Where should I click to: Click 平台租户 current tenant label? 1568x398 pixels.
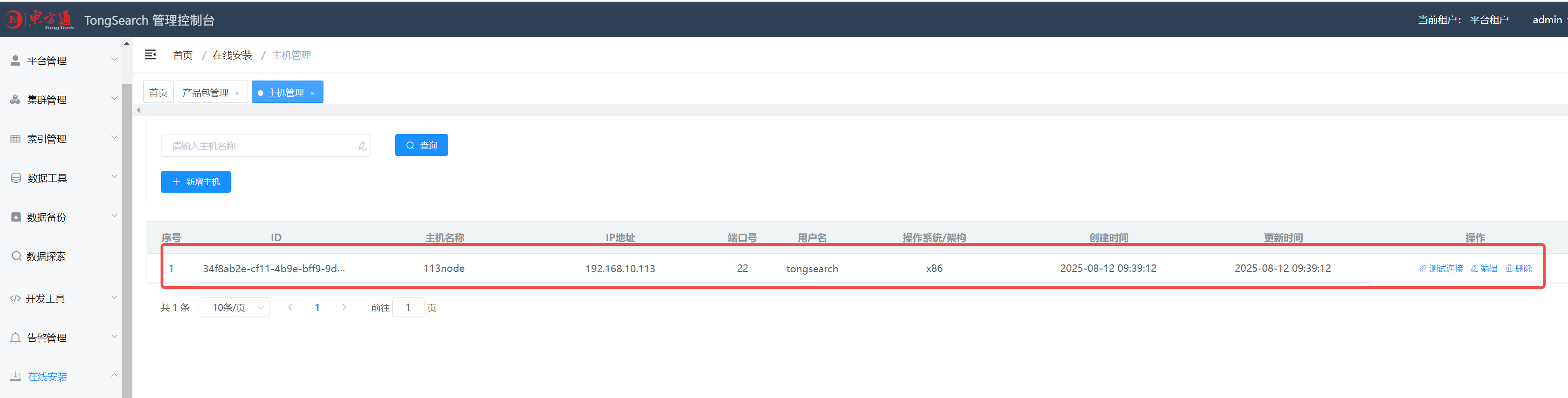[1489, 20]
